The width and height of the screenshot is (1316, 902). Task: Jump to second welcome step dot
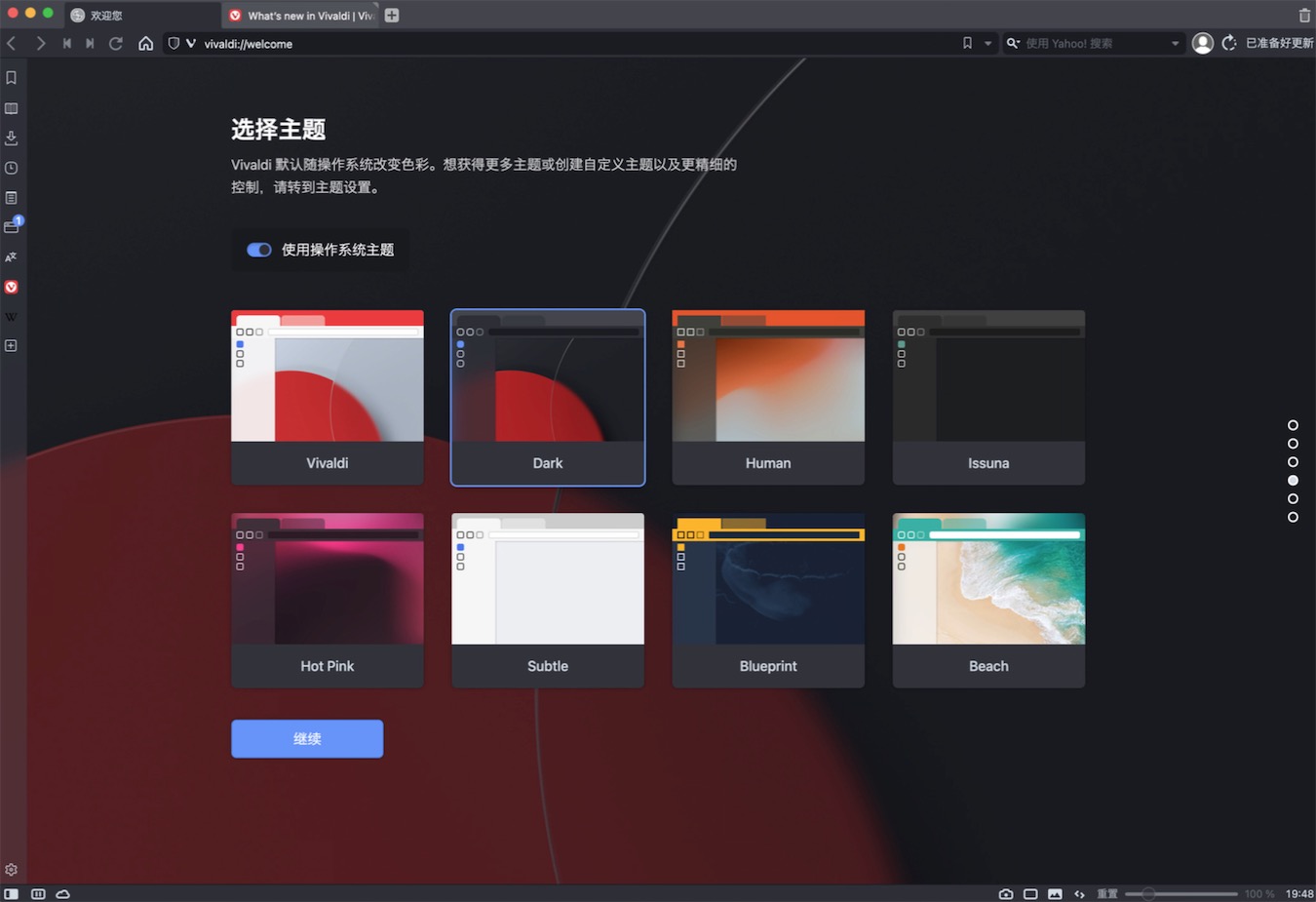1293,444
